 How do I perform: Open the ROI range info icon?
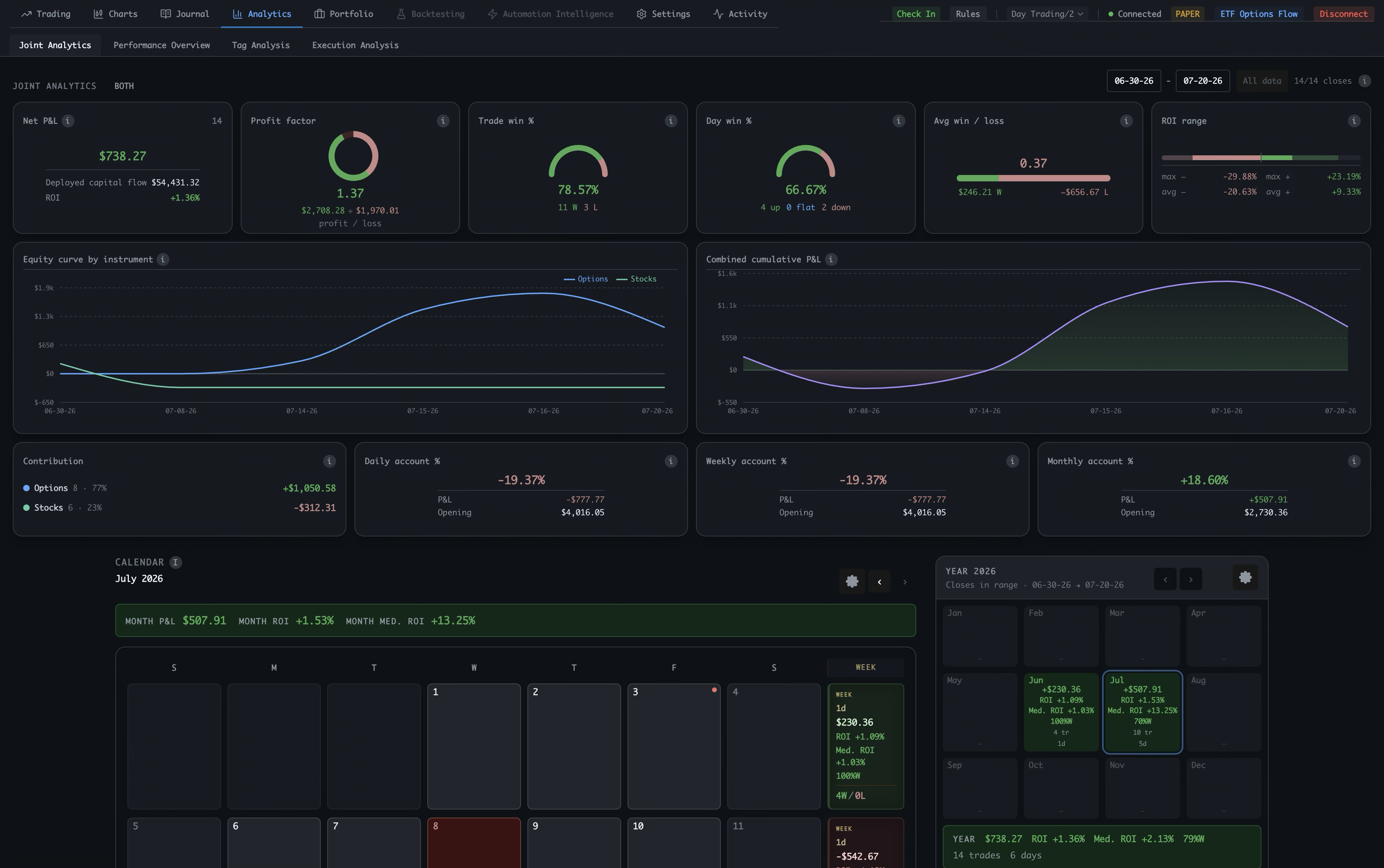(x=1354, y=121)
